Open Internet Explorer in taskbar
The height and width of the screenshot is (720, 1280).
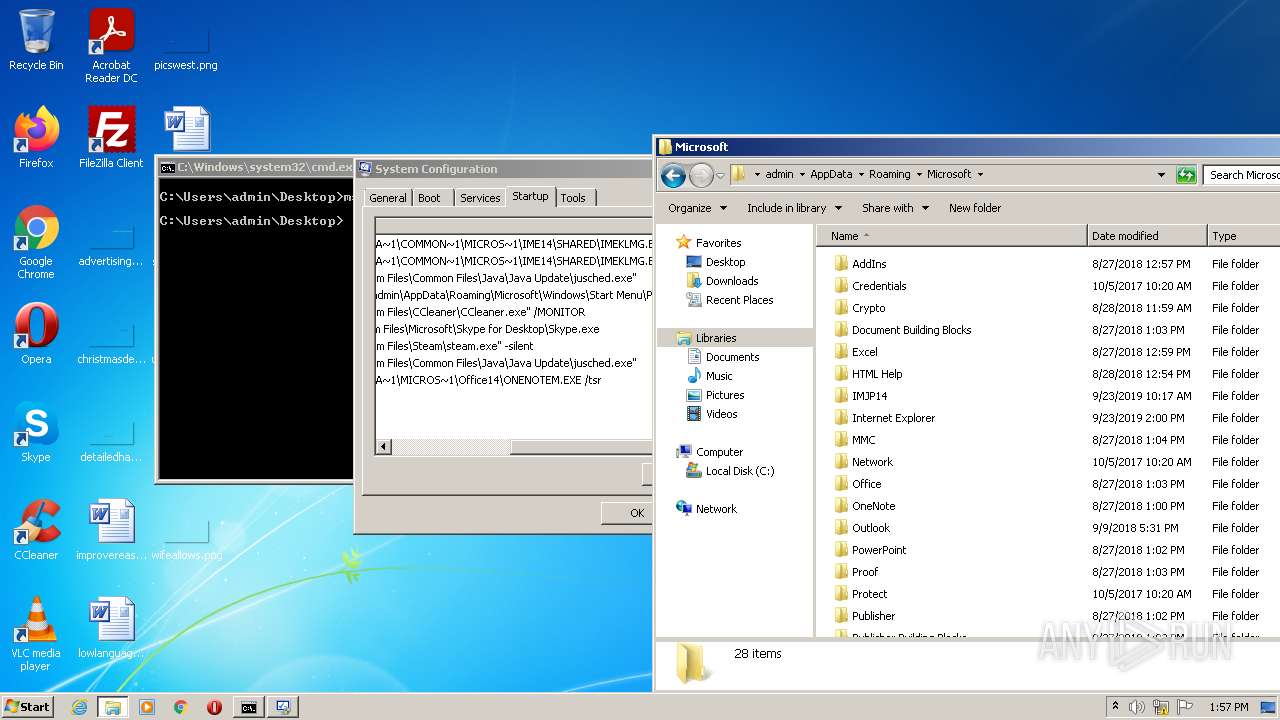point(80,707)
